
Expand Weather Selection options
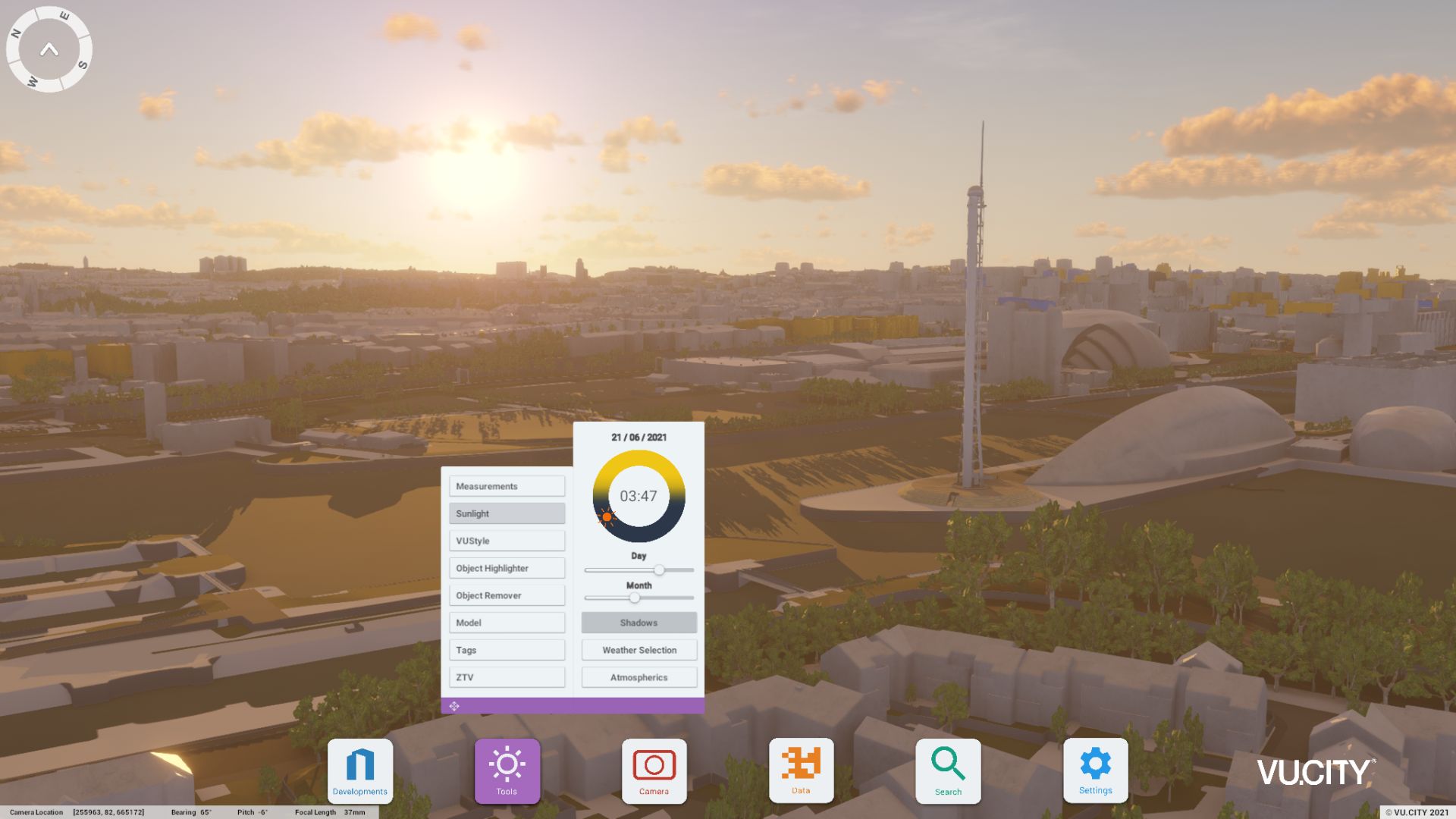point(639,650)
